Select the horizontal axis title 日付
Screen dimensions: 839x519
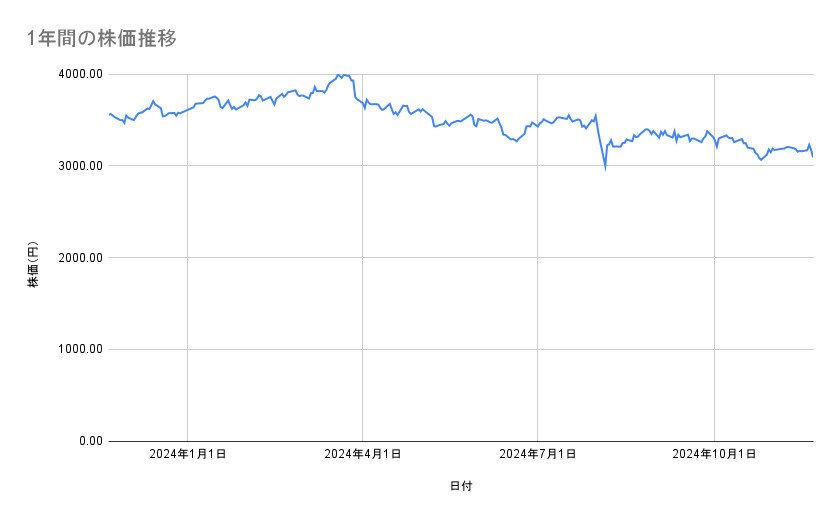click(461, 486)
